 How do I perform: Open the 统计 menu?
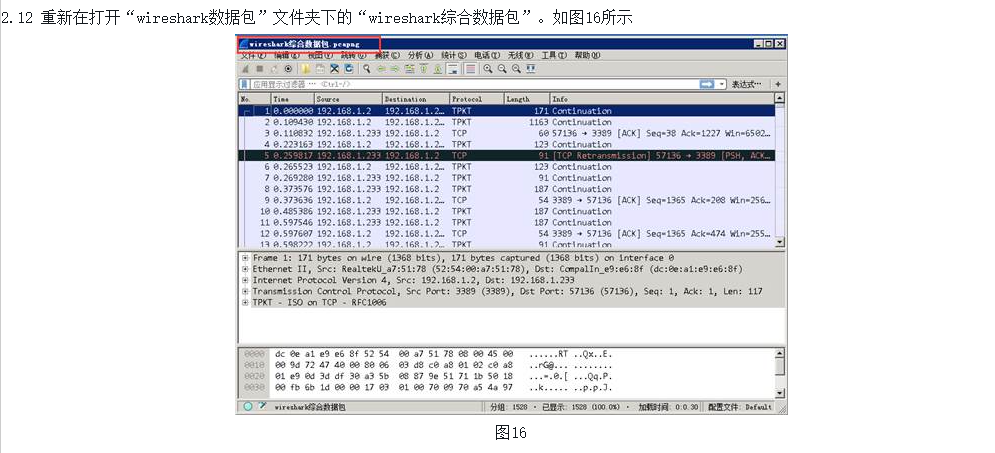click(454, 55)
